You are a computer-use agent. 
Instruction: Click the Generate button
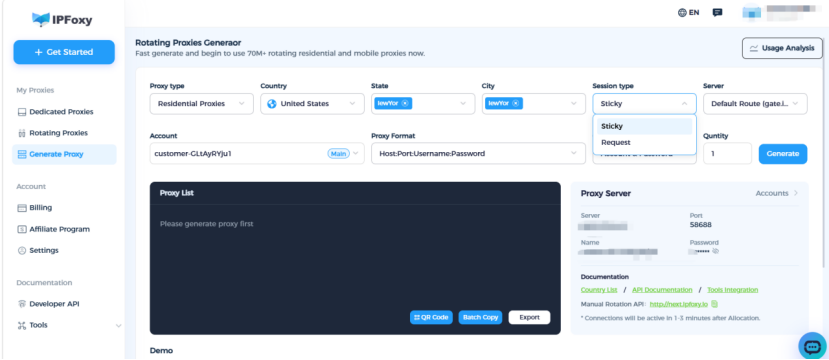[x=783, y=154]
